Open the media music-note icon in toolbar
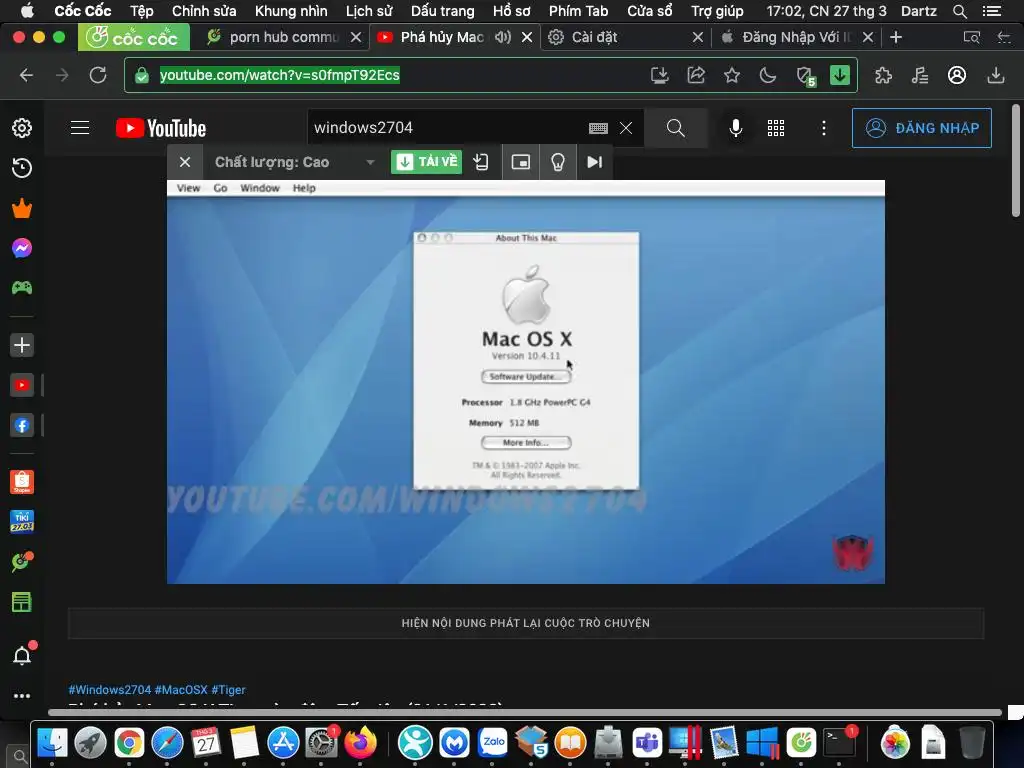Screen dimensions: 1024x768 click(x=920, y=75)
